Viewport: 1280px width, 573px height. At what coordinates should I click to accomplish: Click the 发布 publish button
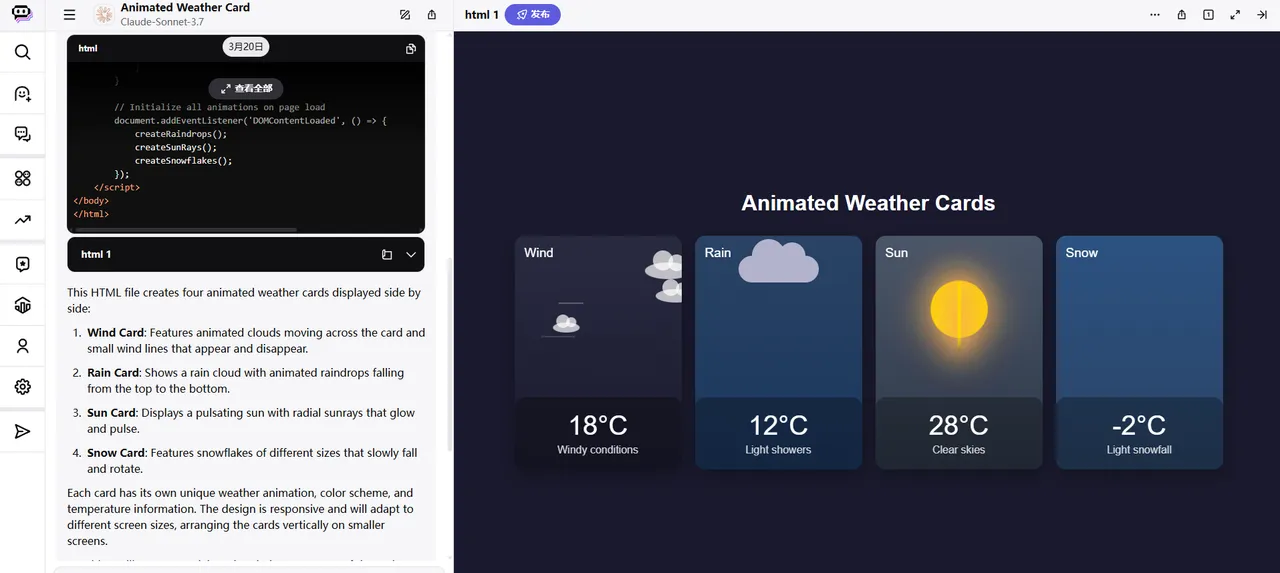tap(533, 15)
